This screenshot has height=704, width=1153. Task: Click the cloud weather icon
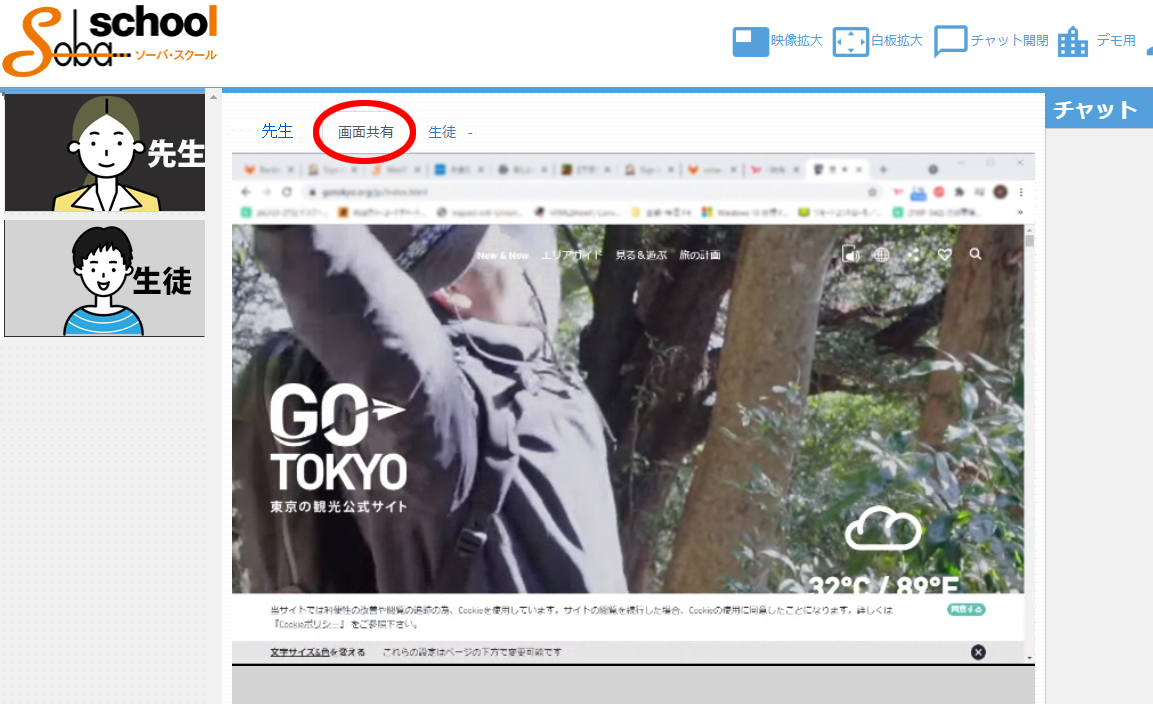882,528
